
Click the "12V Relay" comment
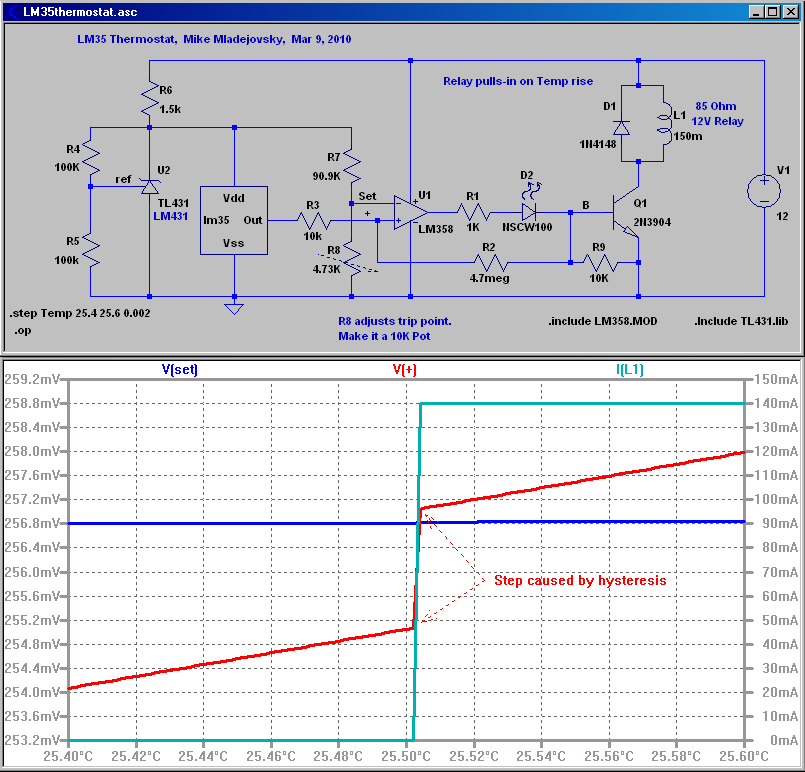click(717, 121)
